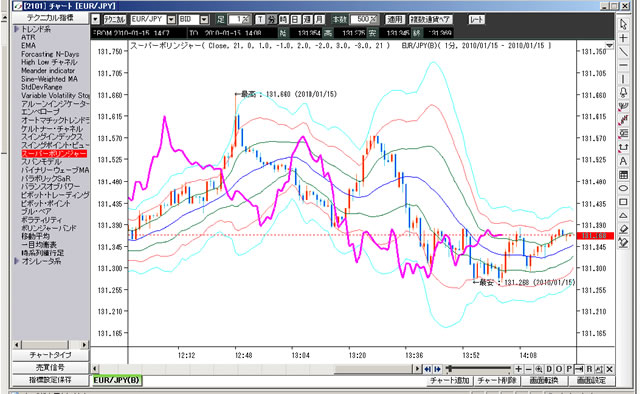Select the arrow pointer tool
Screen dimensions: 640x394
click(x=623, y=24)
